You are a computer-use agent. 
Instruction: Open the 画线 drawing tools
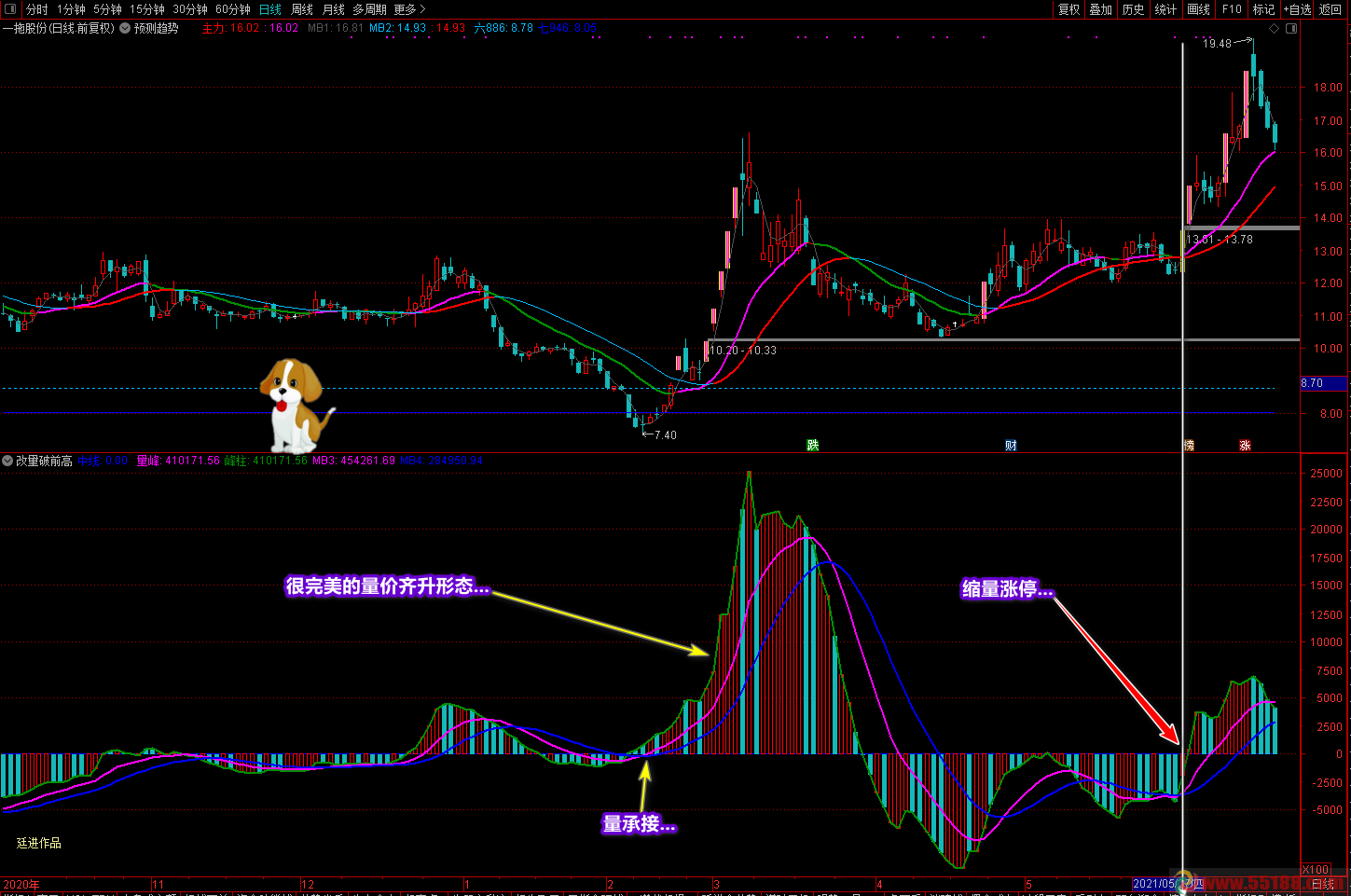pyautogui.click(x=1198, y=9)
